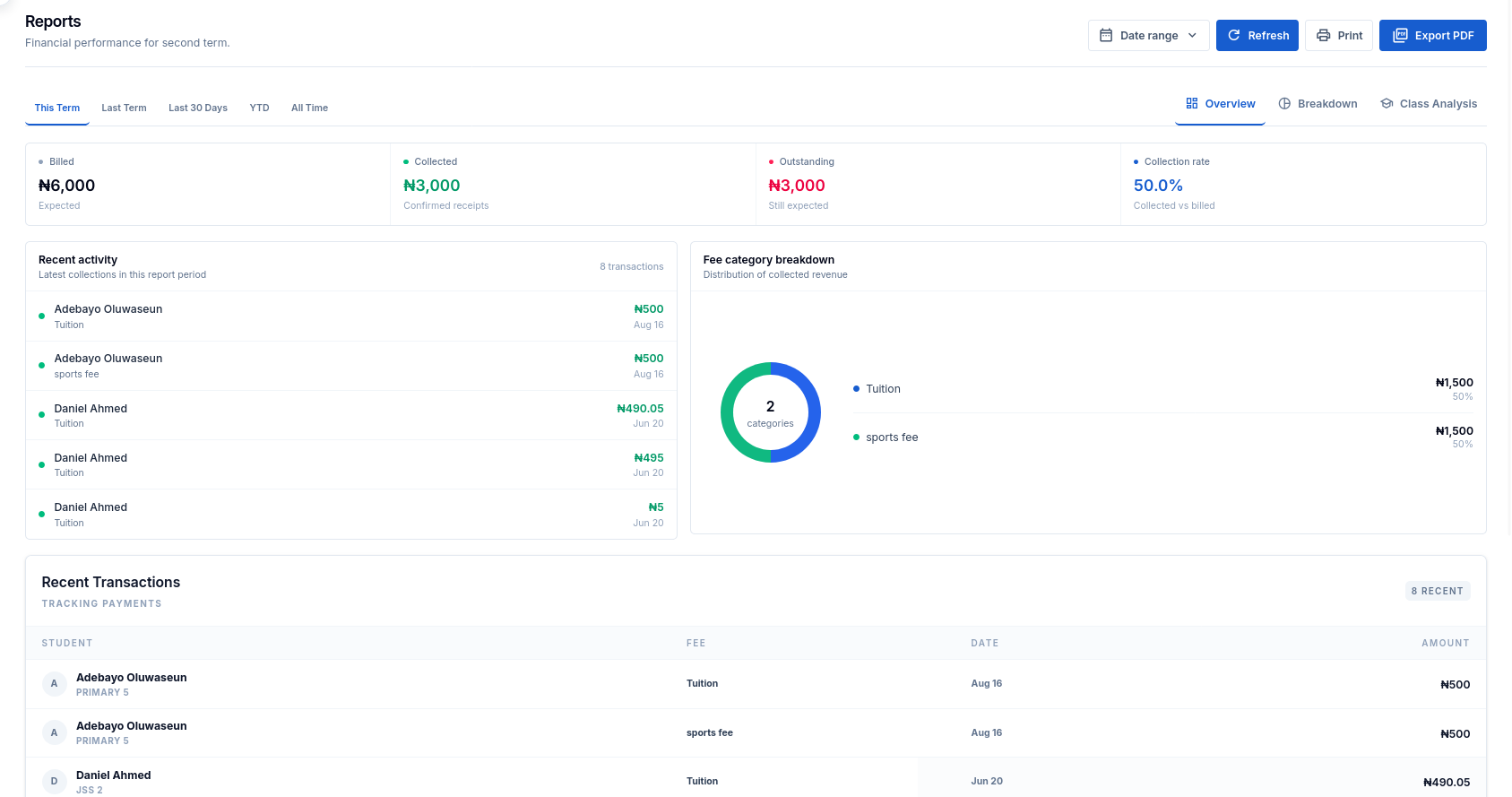
Task: Click the Overview grid icon
Action: pyautogui.click(x=1192, y=104)
